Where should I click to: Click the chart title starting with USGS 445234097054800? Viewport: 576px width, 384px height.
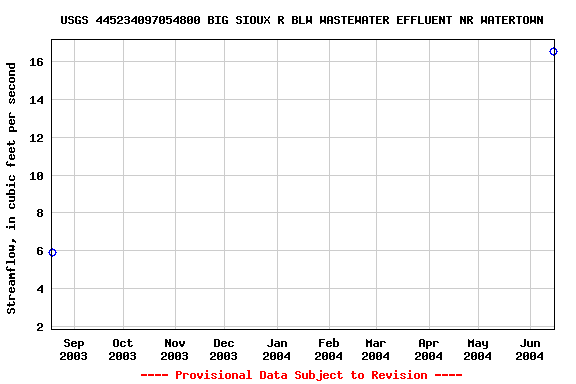tap(302, 20)
